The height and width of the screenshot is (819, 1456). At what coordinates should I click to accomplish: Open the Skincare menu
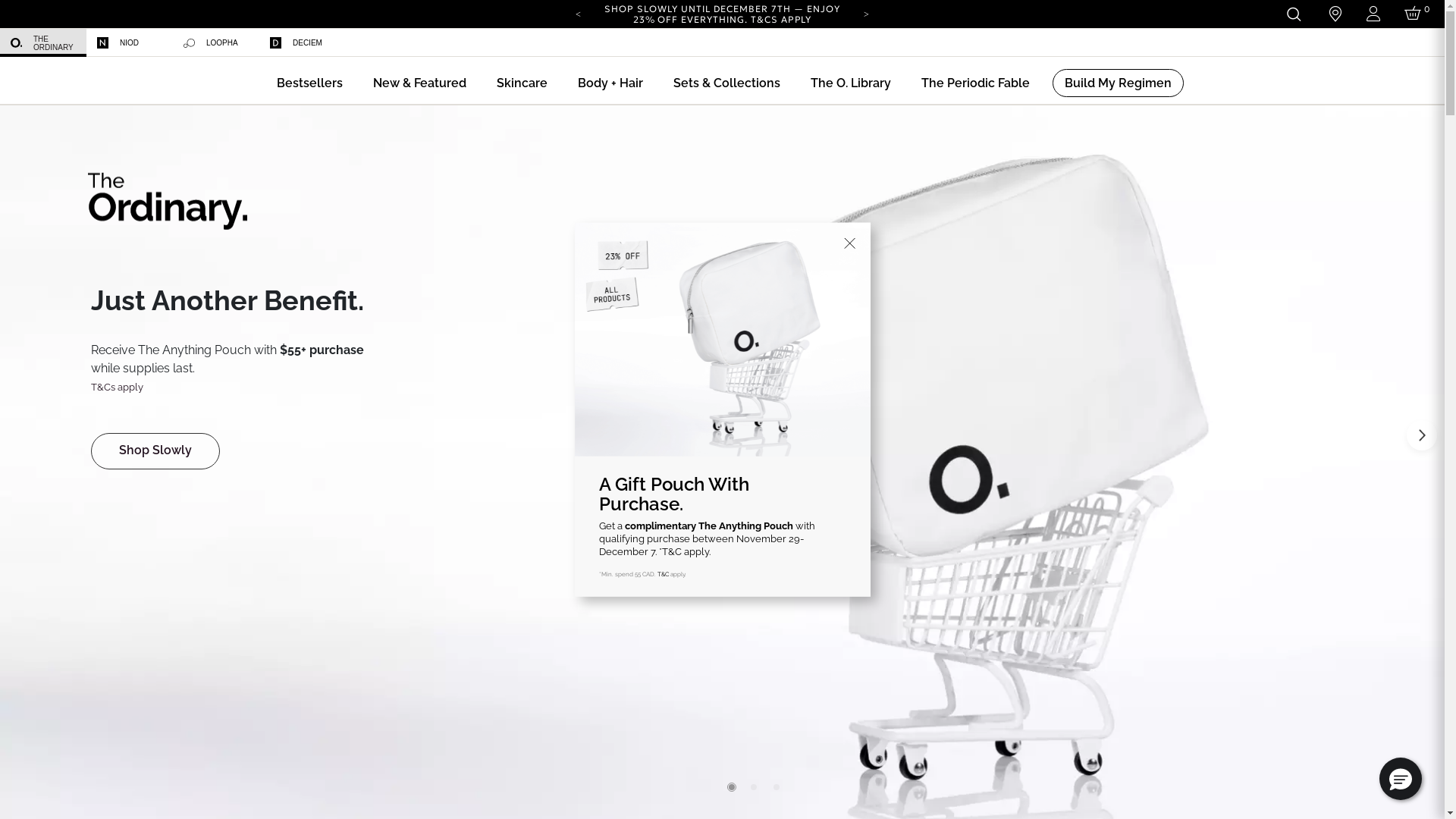[522, 83]
